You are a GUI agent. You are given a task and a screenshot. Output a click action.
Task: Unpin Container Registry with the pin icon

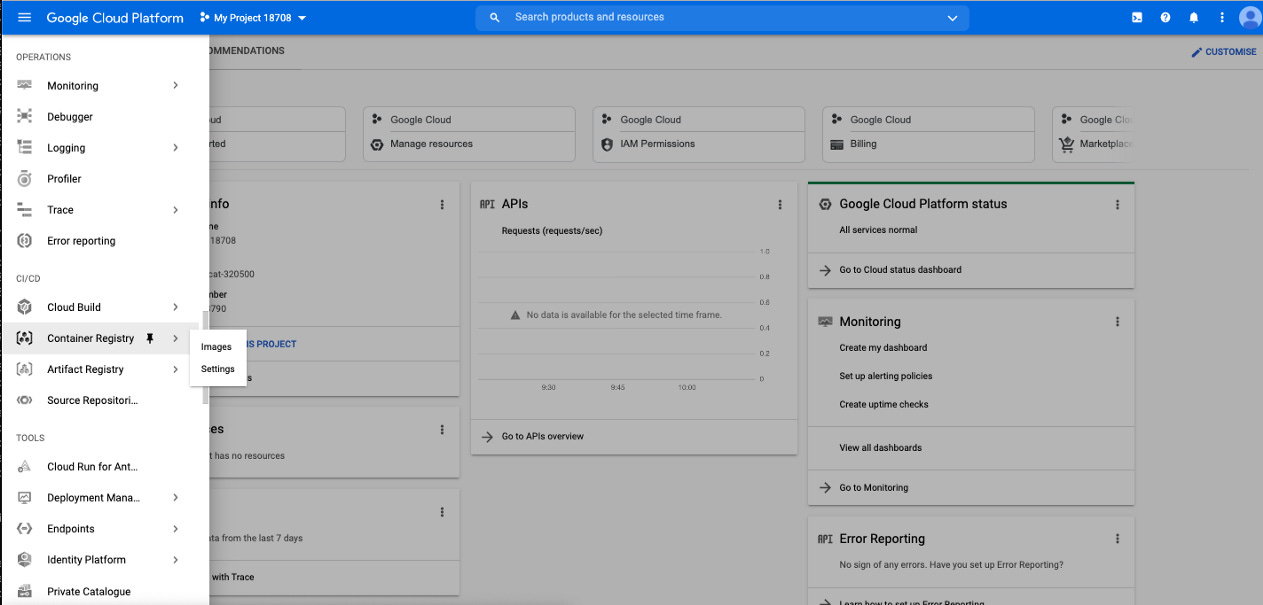point(150,338)
